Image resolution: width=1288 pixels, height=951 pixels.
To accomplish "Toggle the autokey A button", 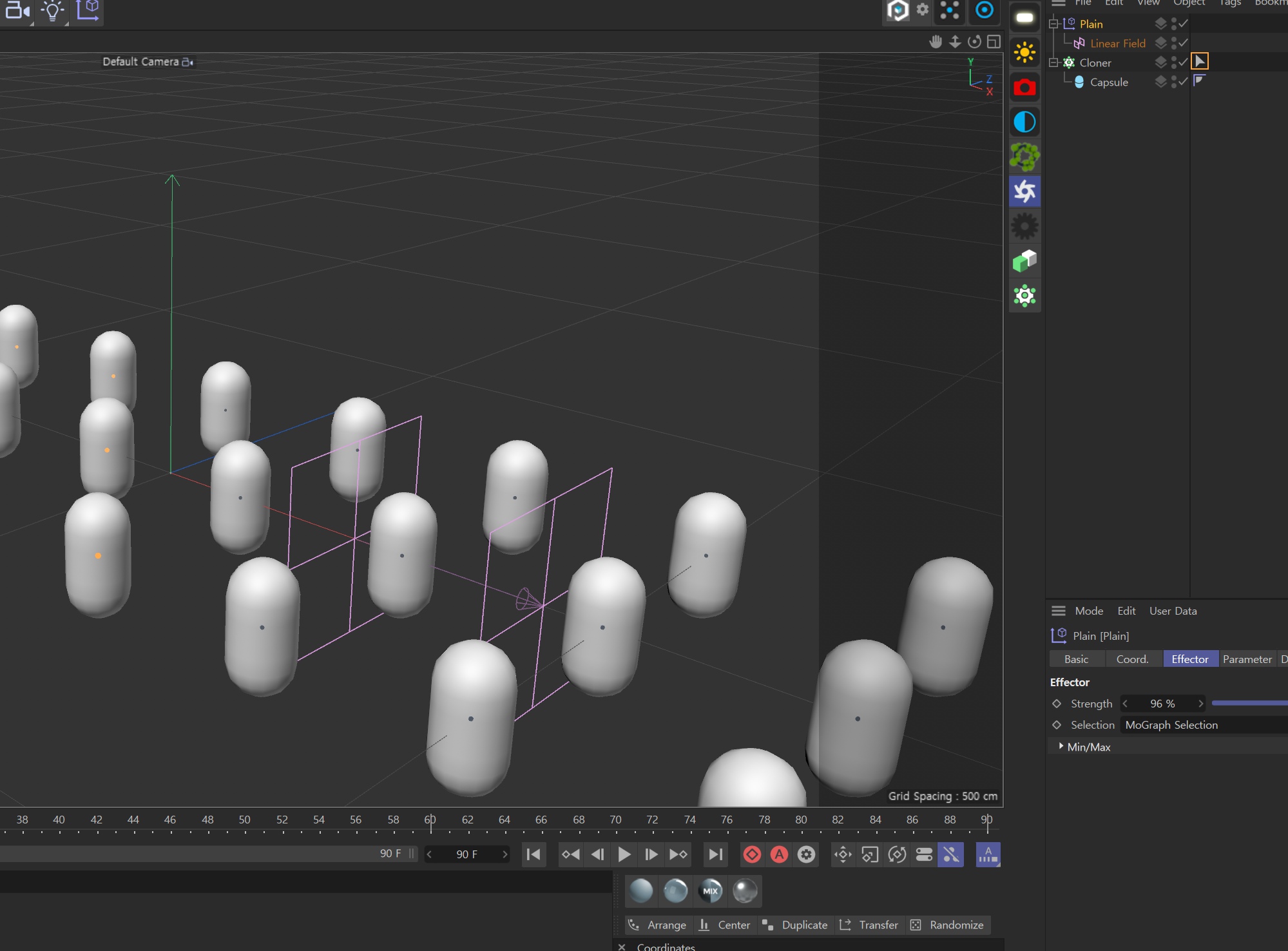I will click(779, 854).
